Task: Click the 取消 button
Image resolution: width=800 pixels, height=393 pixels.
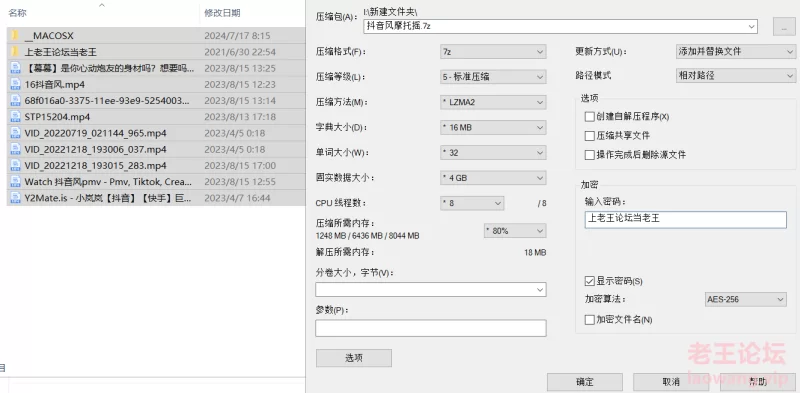Action: [x=671, y=382]
